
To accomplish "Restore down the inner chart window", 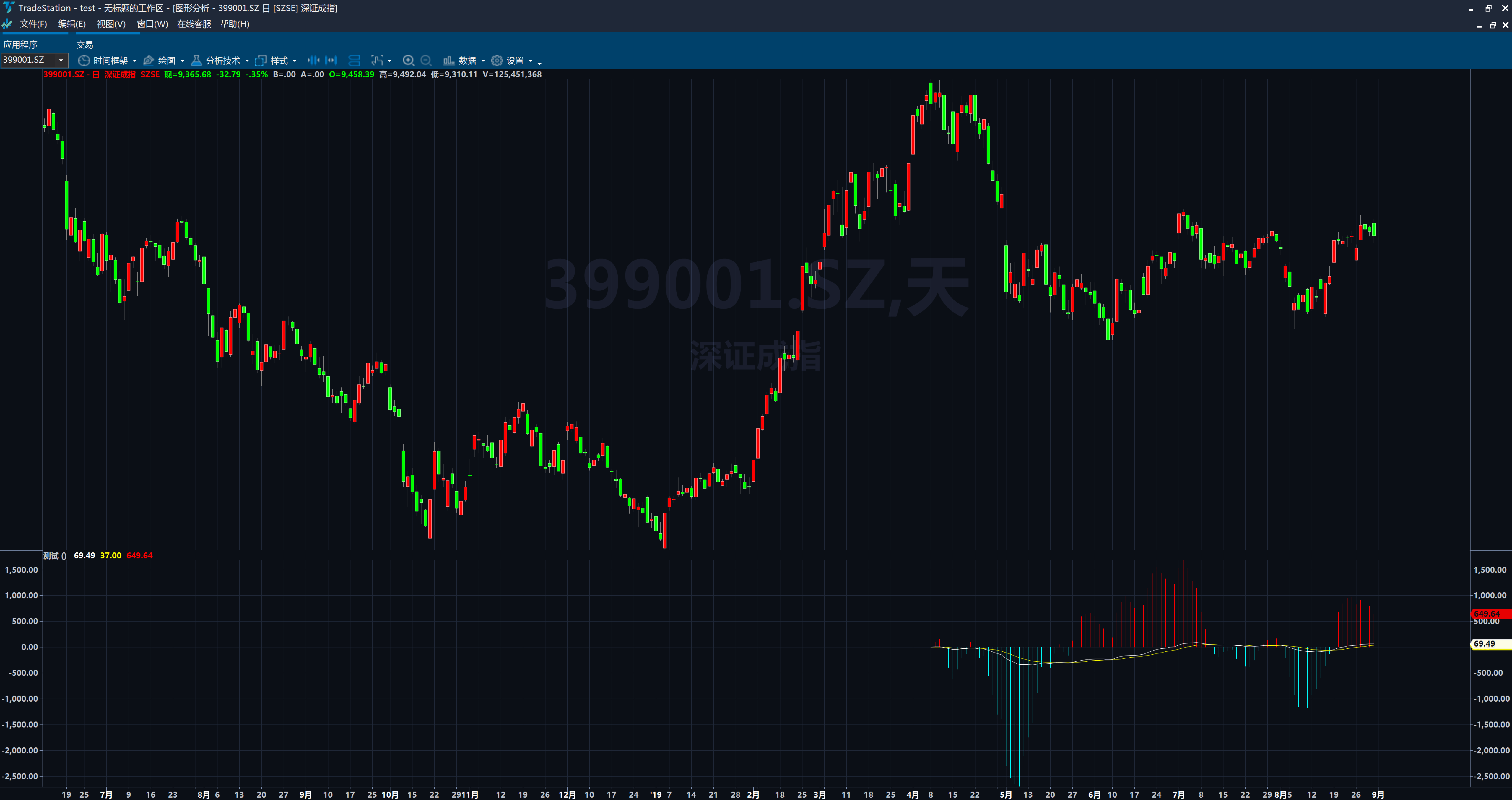I will point(1493,25).
